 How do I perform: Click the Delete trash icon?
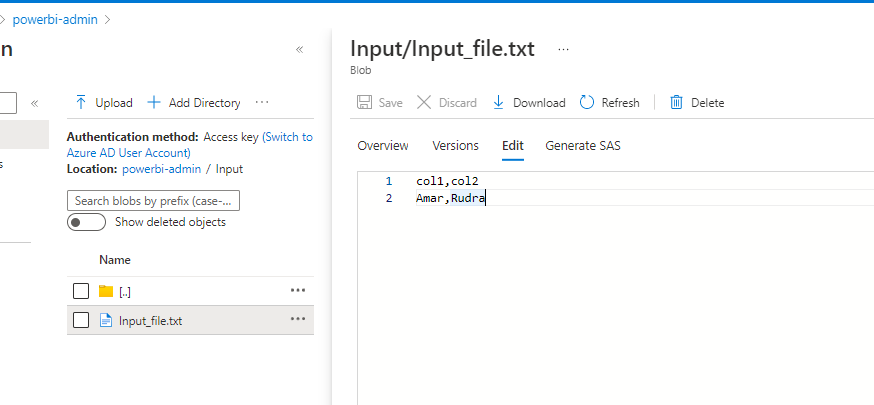[677, 103]
